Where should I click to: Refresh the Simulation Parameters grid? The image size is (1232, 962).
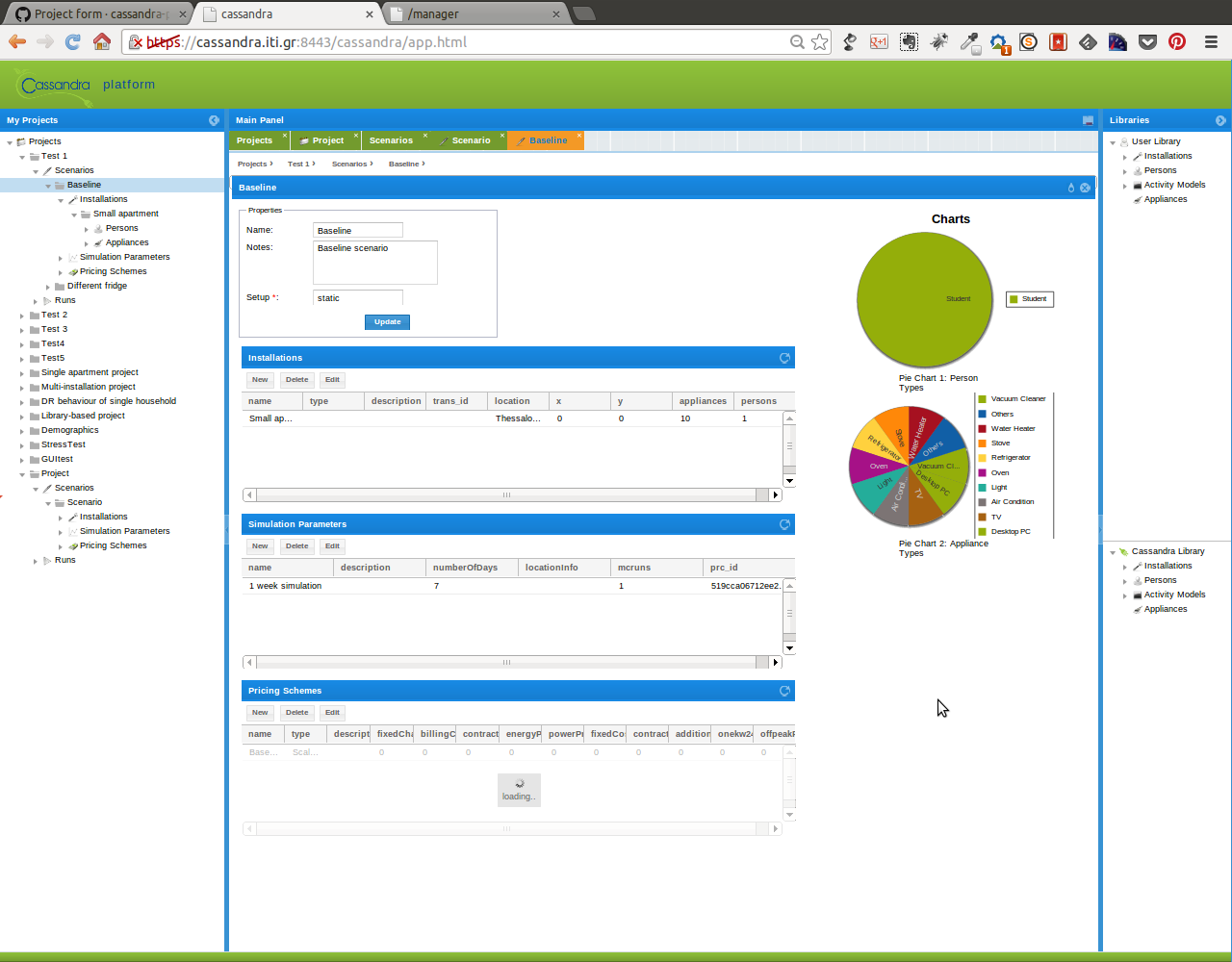[x=784, y=524]
